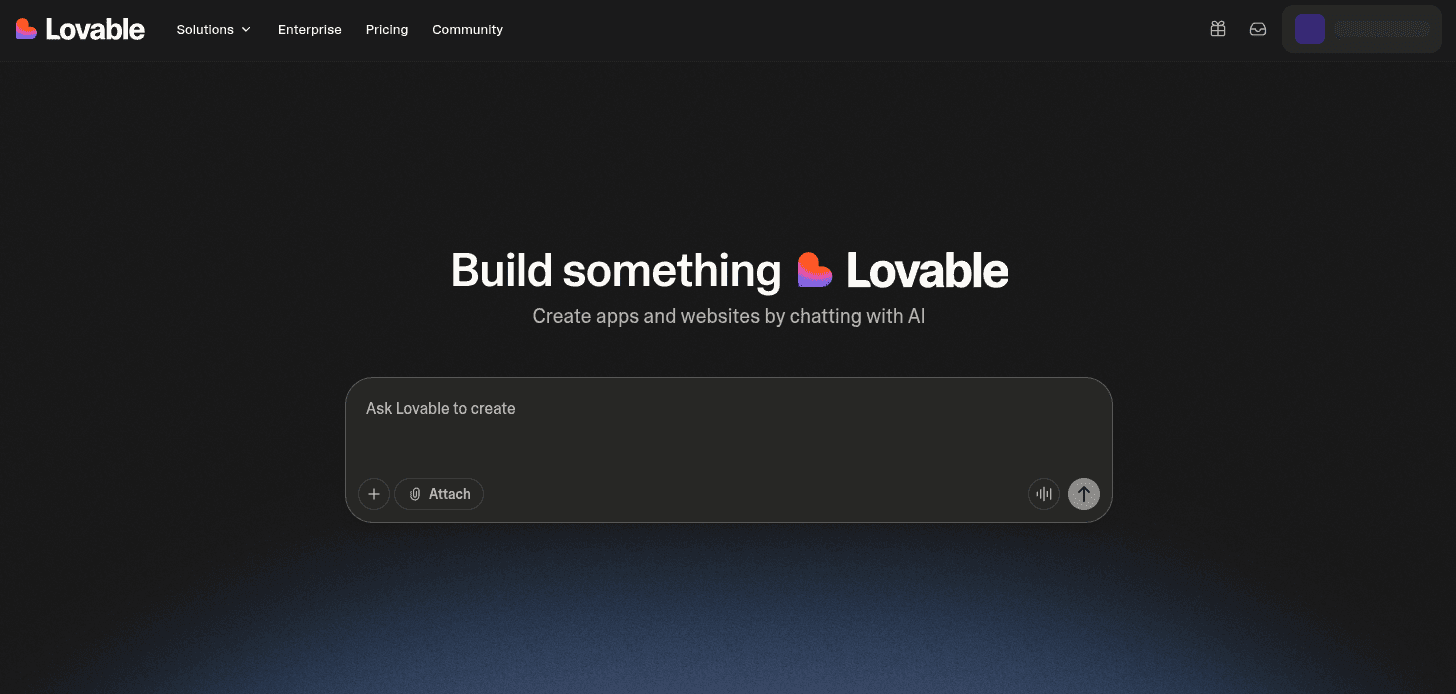The height and width of the screenshot is (694, 1456).
Task: Submit the prompt via the arrow icon
Action: coord(1083,493)
